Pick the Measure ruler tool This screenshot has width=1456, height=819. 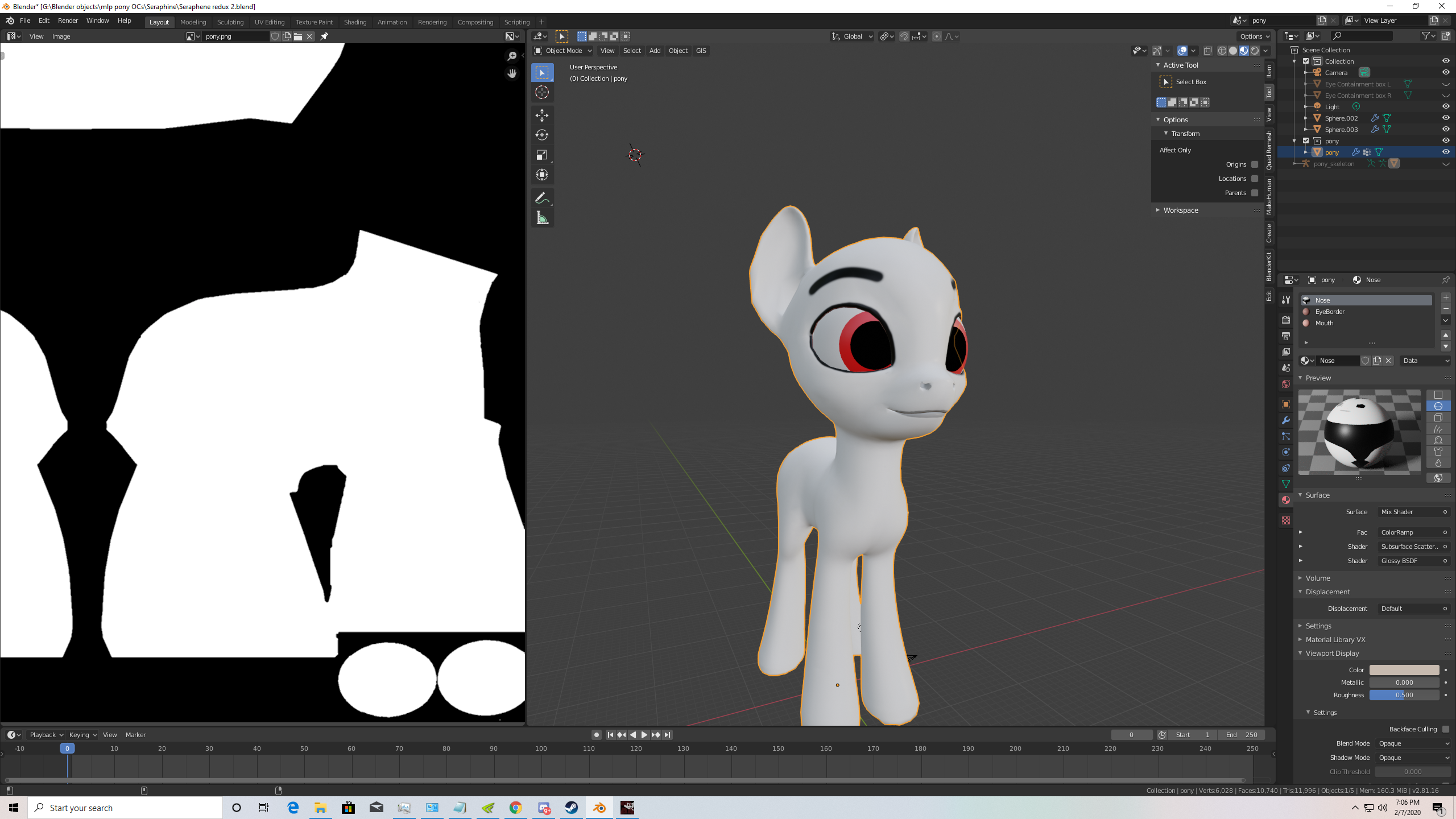[x=541, y=218]
